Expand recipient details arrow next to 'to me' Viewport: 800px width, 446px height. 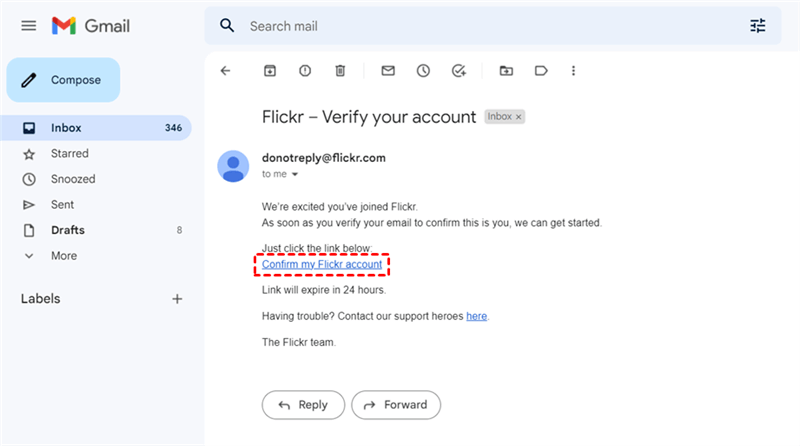tap(295, 174)
